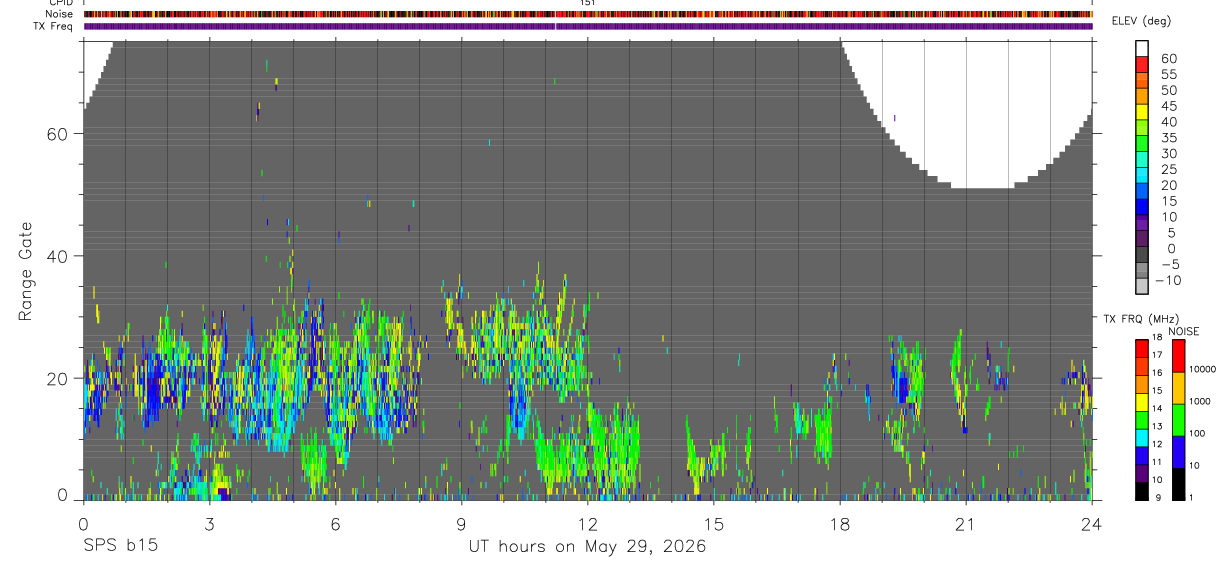Image resolution: width=1228 pixels, height=567 pixels.
Task: Click the '18' tick label on UT hours axis
Action: 839,523
